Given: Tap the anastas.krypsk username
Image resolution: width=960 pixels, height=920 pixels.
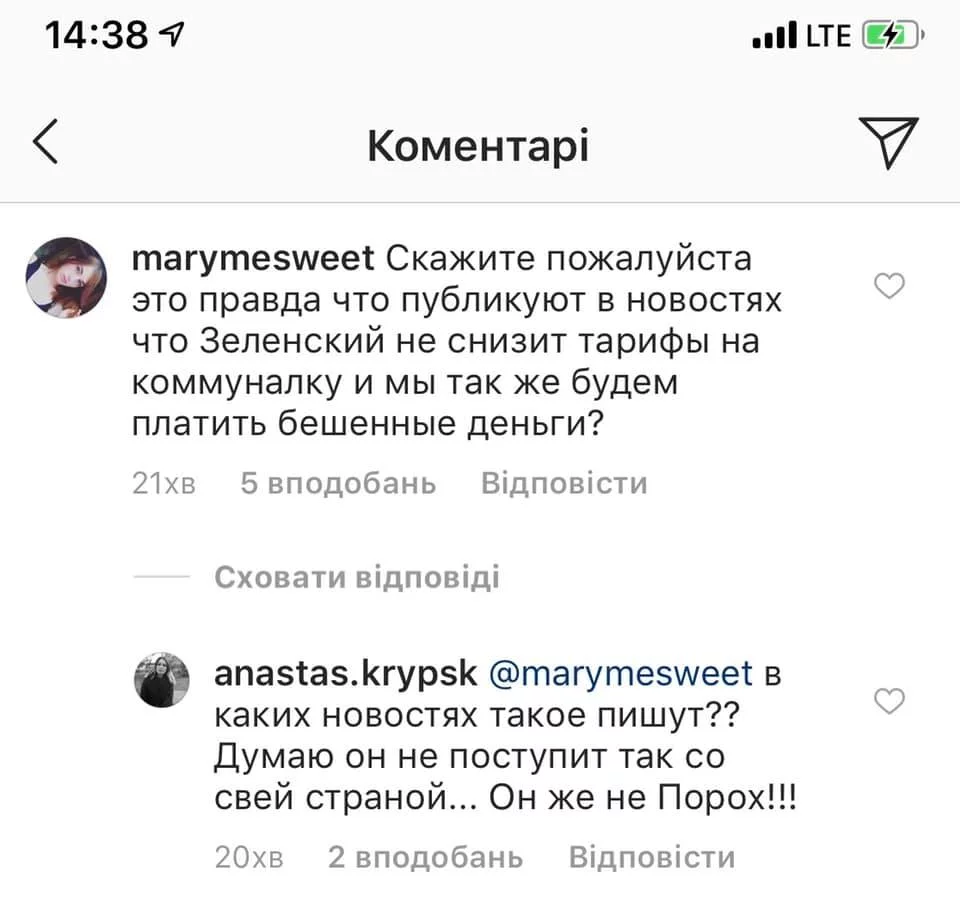Looking at the screenshot, I should point(344,673).
